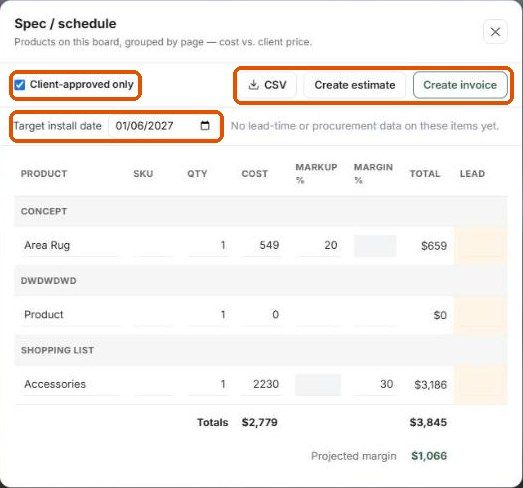Edit Product row quantity field

(x=209, y=315)
